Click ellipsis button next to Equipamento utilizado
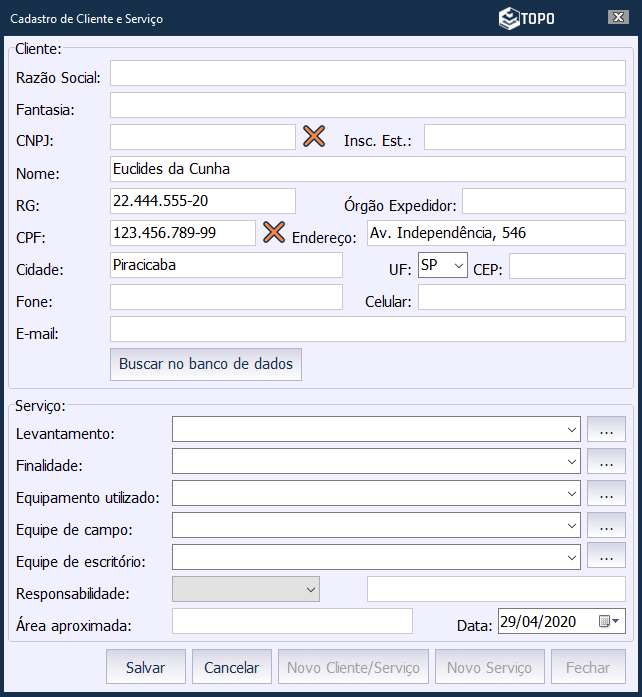642x697 pixels. 606,493
